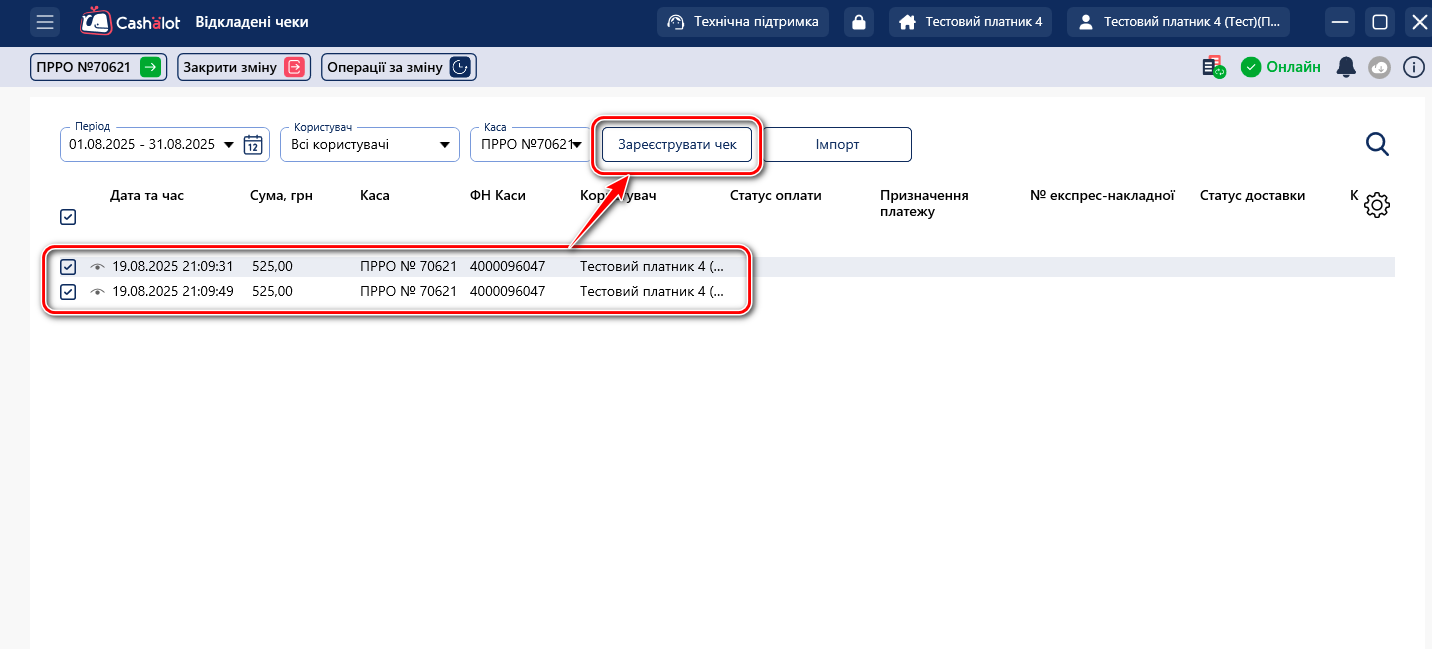Screen dimensions: 1432x649
Task: Expand the Користувач dropdown
Action: 444,145
